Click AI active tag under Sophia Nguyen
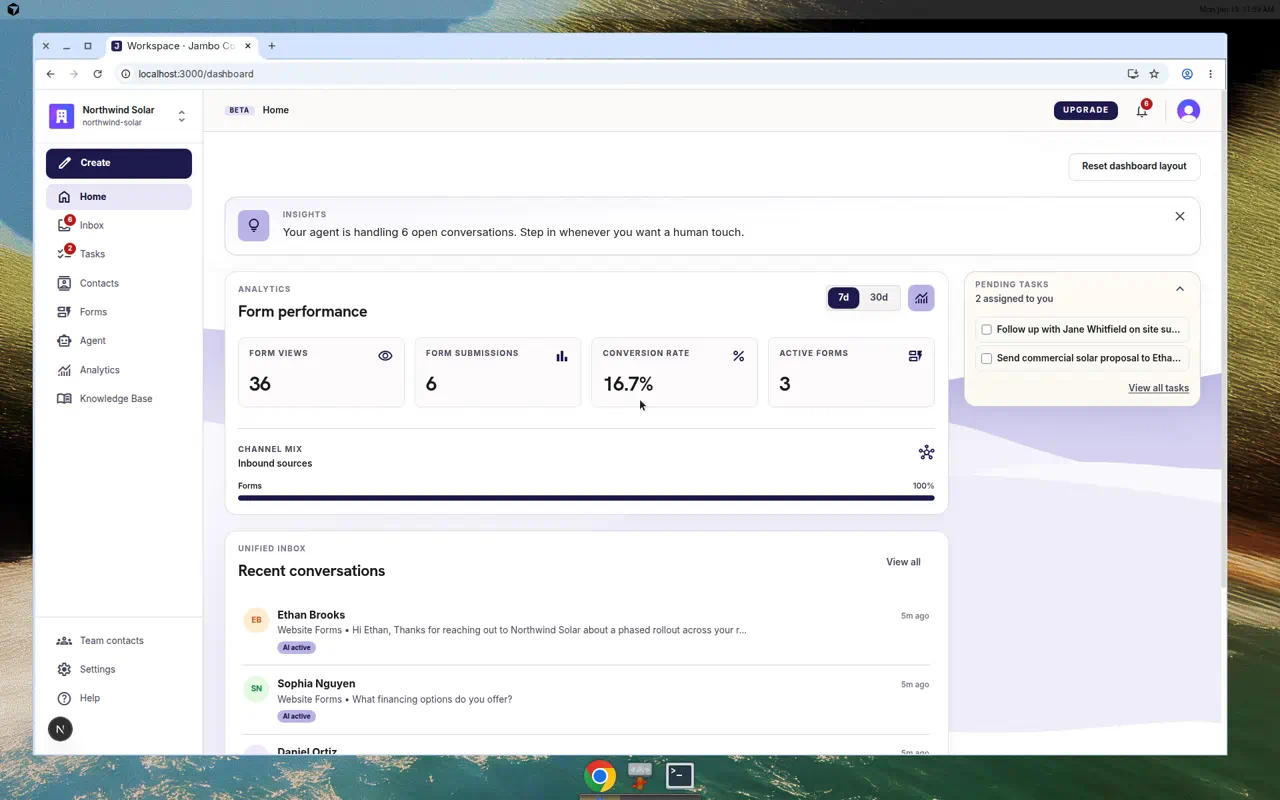This screenshot has width=1280, height=800. 297,716
